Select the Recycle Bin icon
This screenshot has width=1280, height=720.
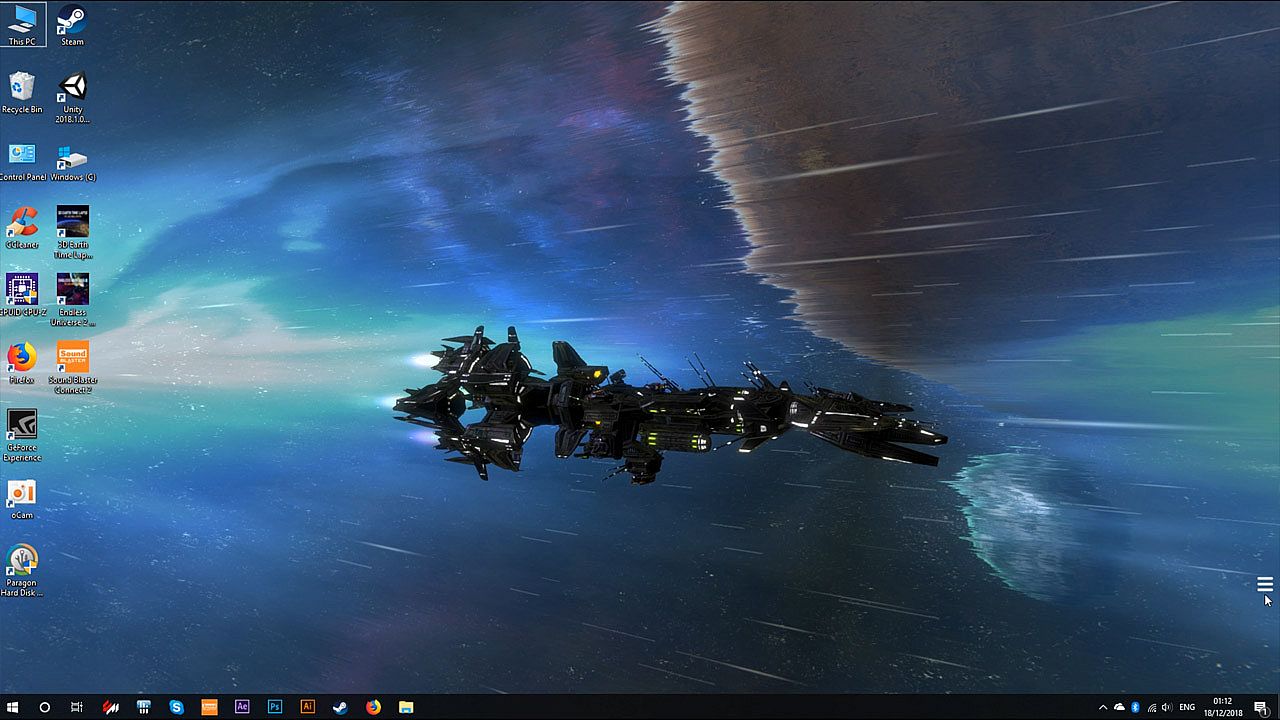pyautogui.click(x=22, y=93)
